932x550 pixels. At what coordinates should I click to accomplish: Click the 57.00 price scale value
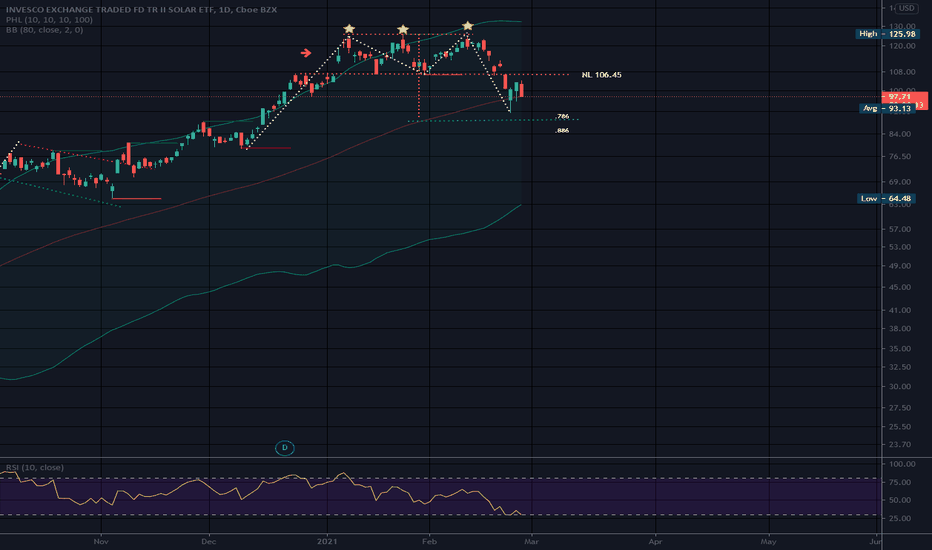(902, 230)
